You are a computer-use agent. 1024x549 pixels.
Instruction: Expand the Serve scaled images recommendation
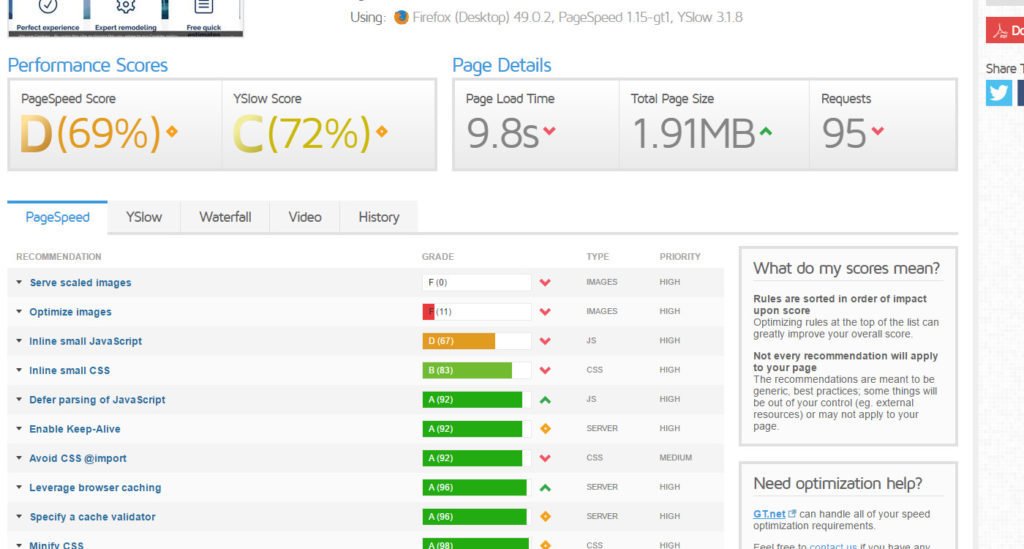click(80, 283)
